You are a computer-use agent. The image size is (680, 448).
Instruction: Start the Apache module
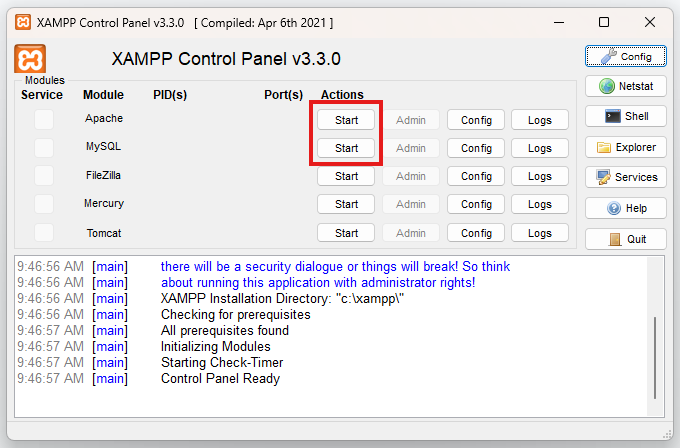[x=346, y=120]
